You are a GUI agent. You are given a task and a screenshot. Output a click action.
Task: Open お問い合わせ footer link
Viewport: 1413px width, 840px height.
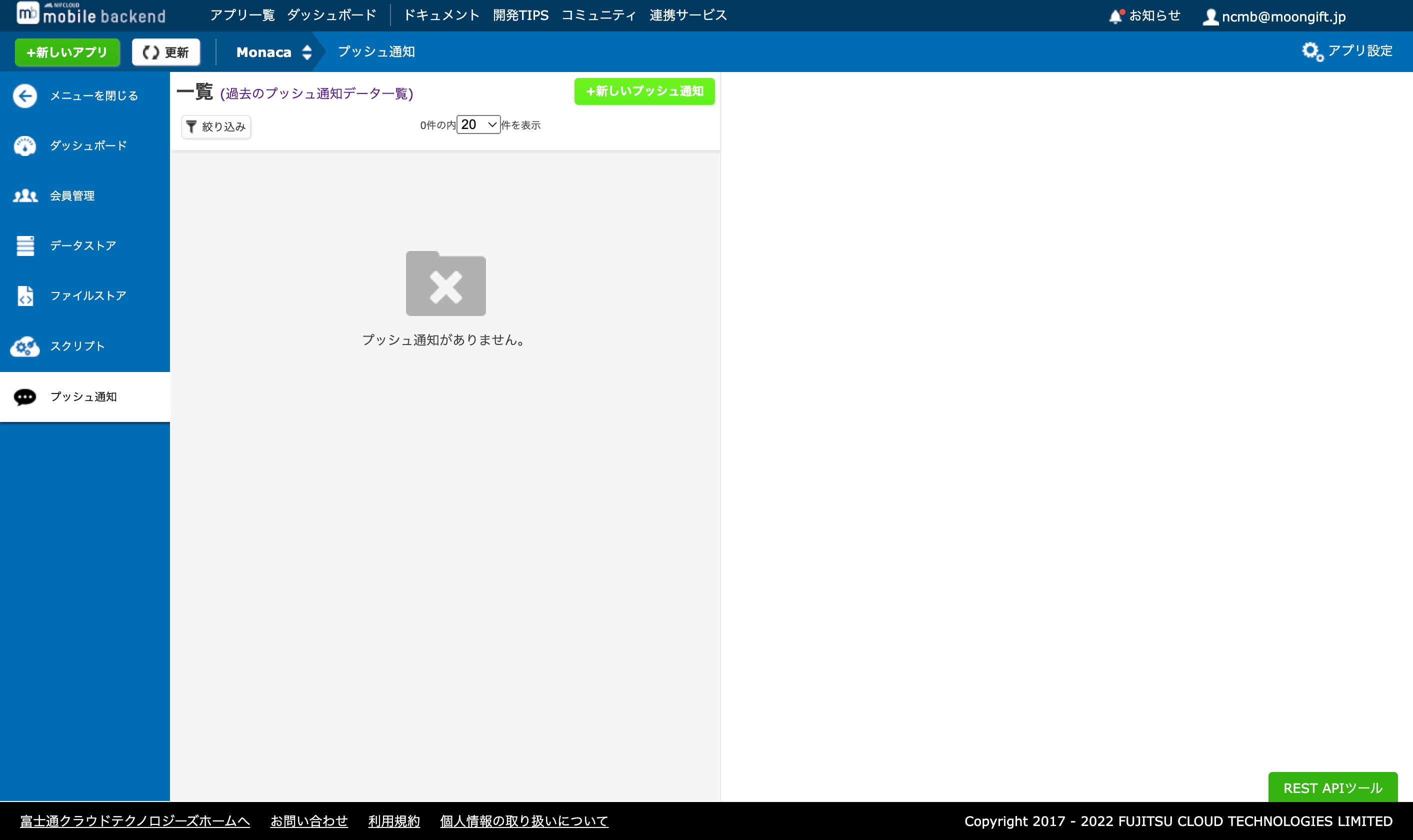pos(309,821)
